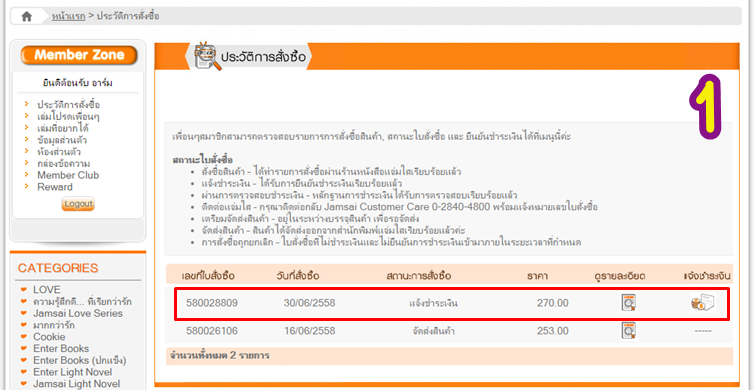Open กล่องข้อความ inbox link
754x390 pixels.
click(x=63, y=164)
